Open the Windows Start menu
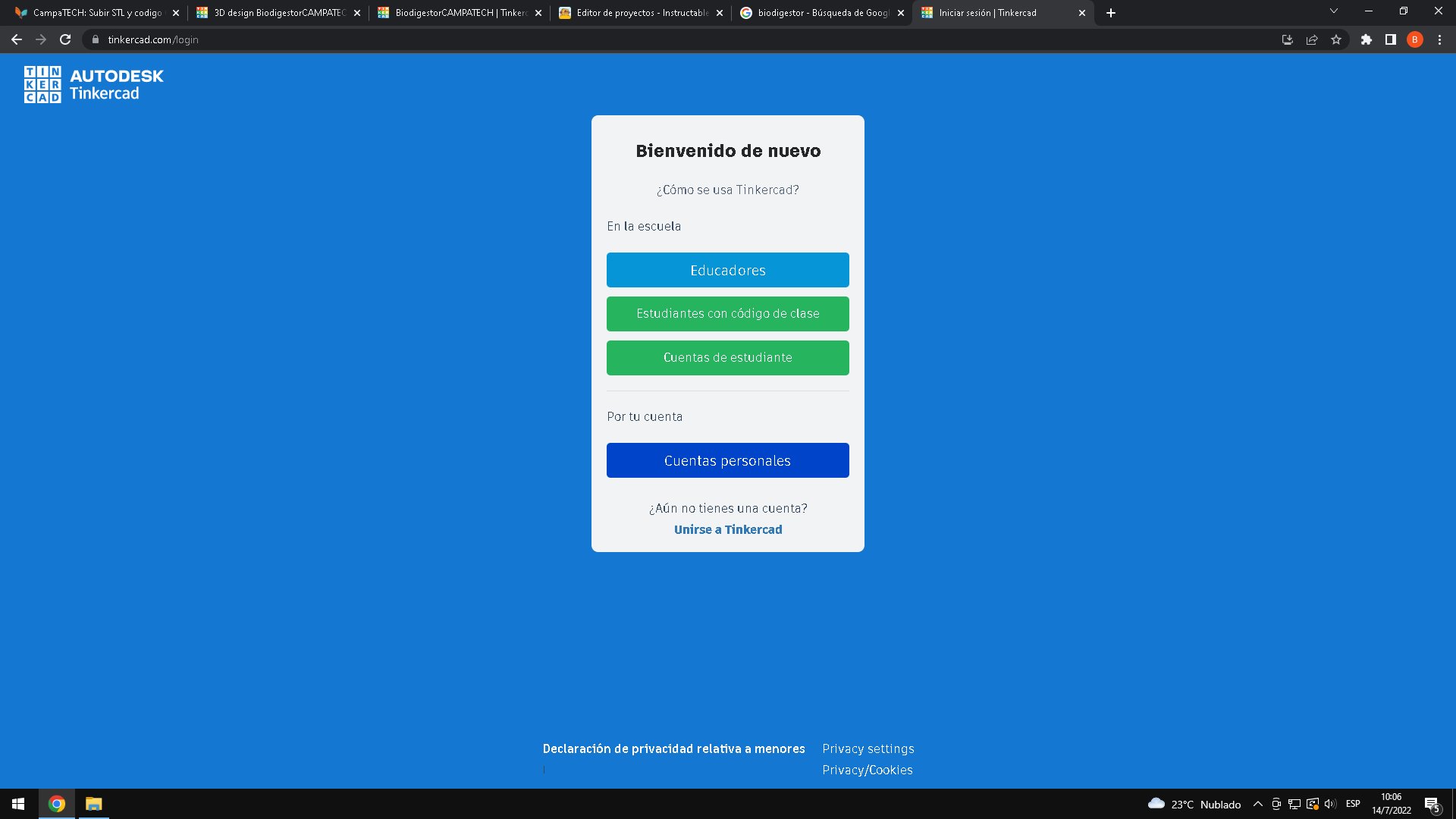 [x=18, y=804]
